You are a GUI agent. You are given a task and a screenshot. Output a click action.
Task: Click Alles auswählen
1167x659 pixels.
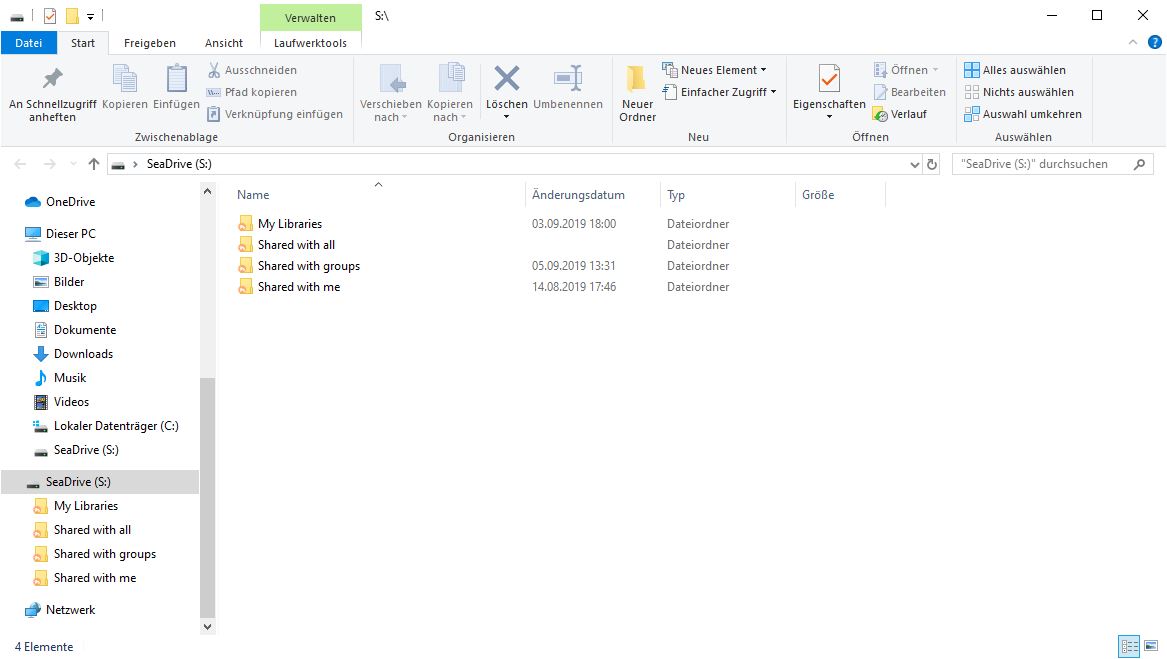(x=1015, y=70)
